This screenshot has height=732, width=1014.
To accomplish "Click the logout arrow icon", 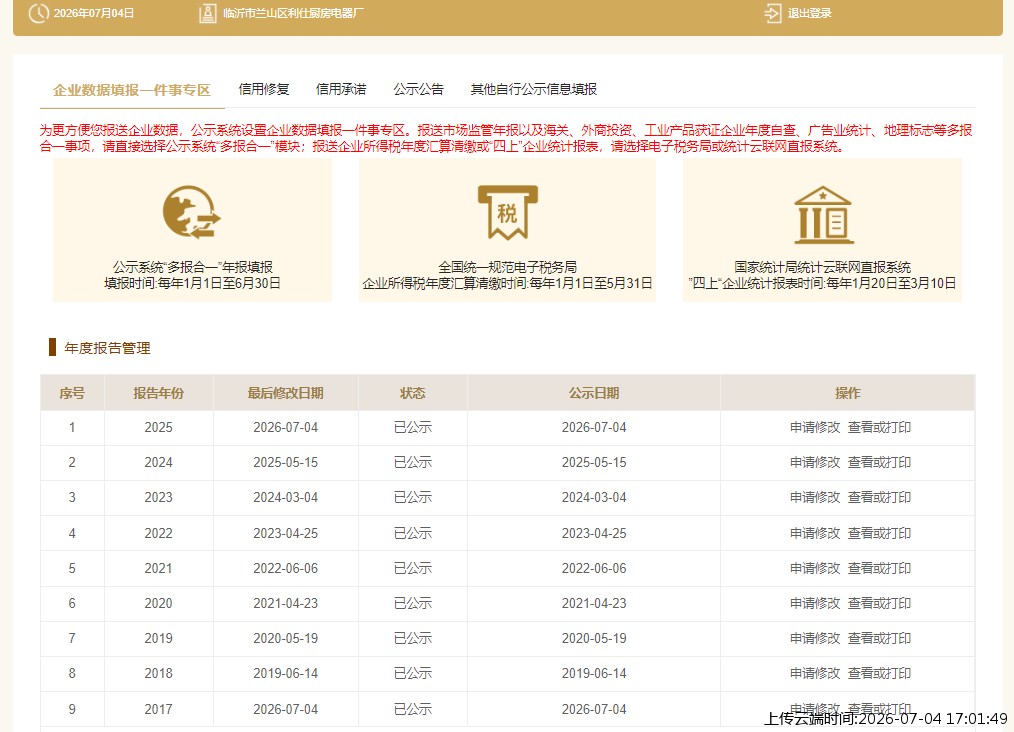I will (x=773, y=14).
